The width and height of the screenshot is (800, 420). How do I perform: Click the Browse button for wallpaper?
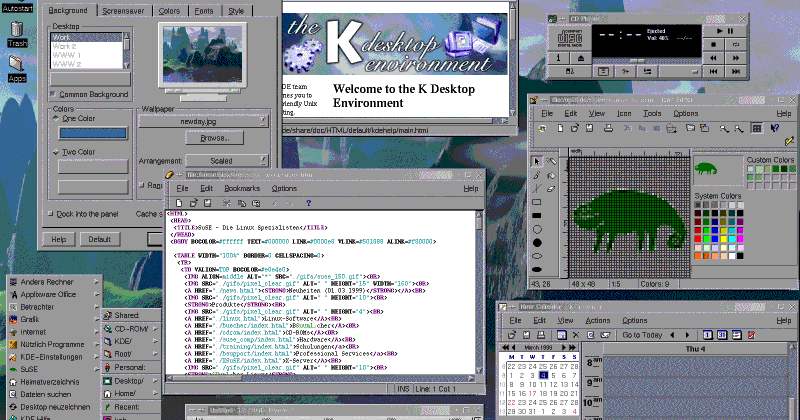214,138
